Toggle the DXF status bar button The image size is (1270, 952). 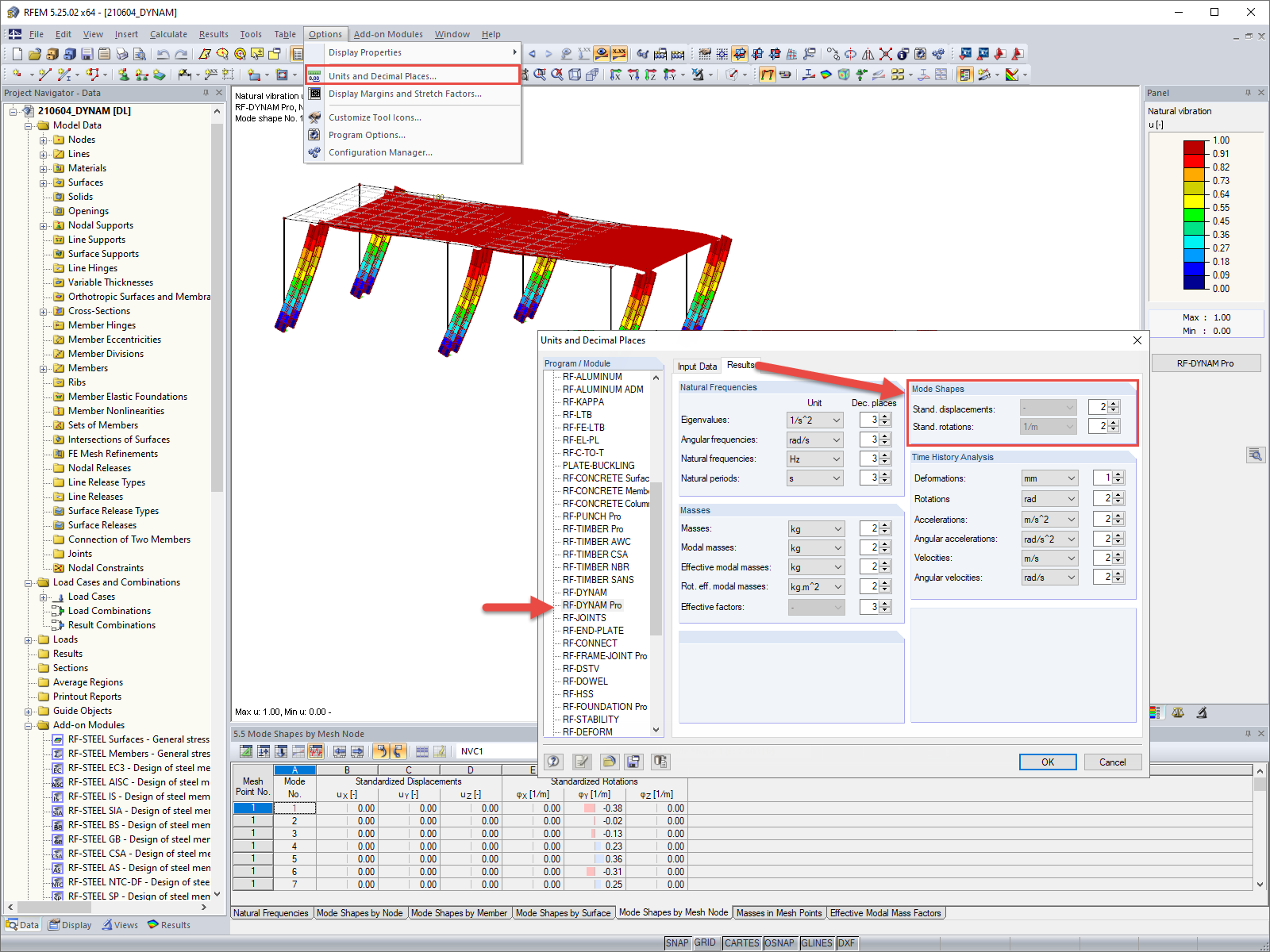coord(847,943)
